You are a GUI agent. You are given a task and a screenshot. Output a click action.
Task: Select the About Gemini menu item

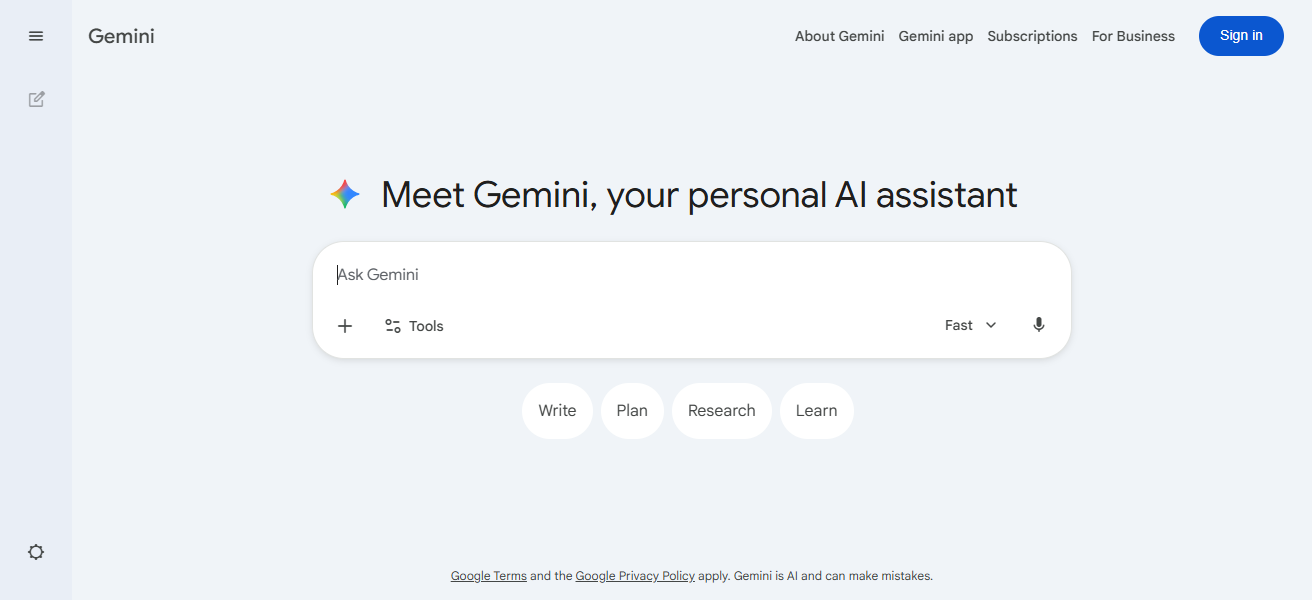840,36
